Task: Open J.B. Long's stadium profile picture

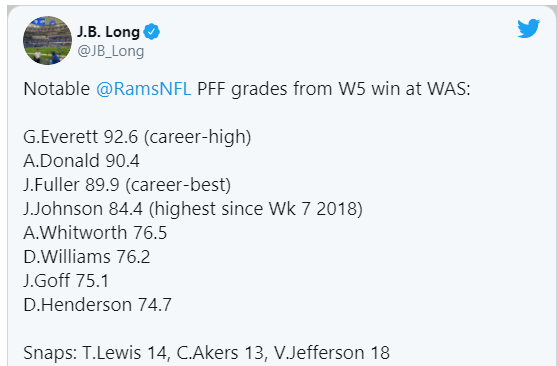Action: [47, 40]
